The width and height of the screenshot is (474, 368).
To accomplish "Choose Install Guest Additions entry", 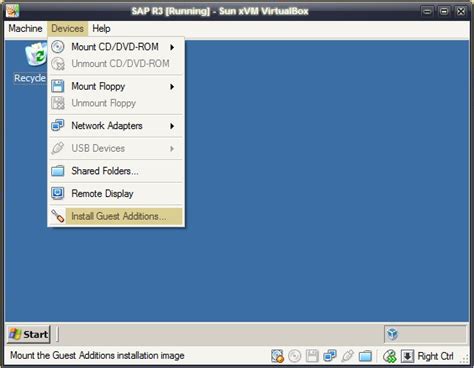I will pyautogui.click(x=116, y=216).
